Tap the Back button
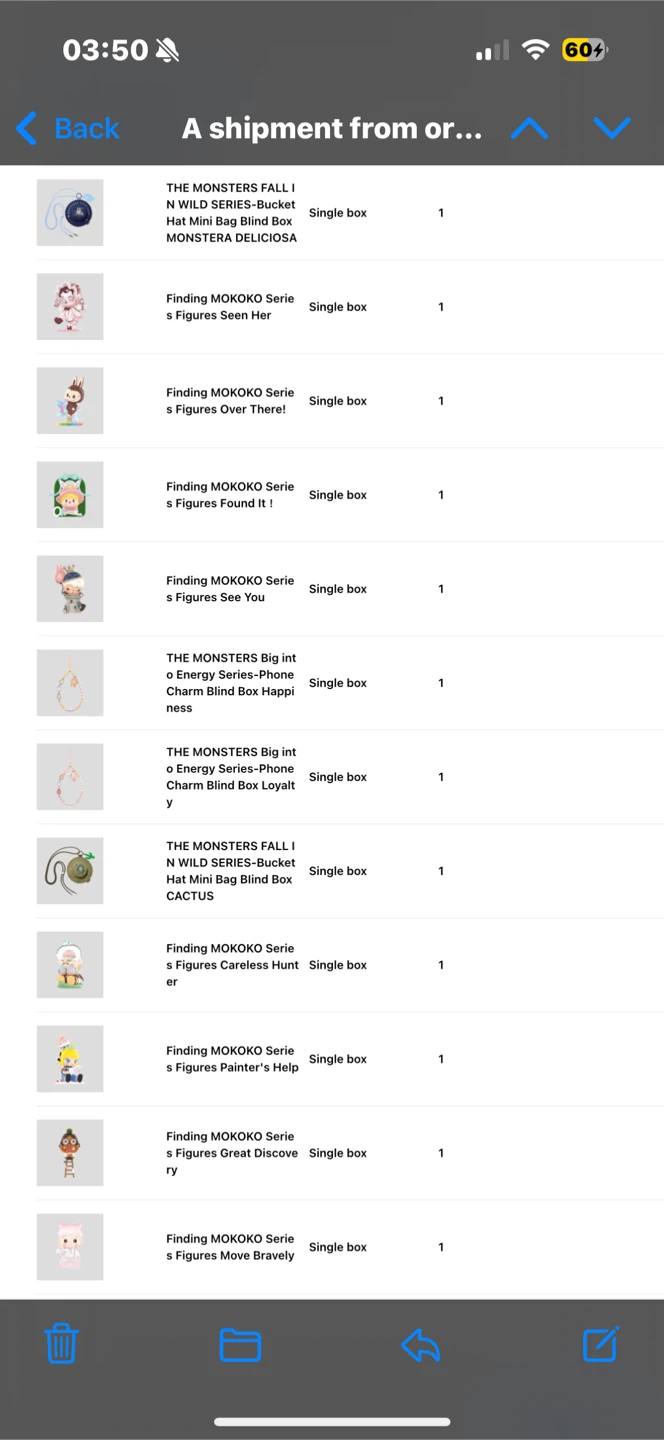 (x=86, y=128)
